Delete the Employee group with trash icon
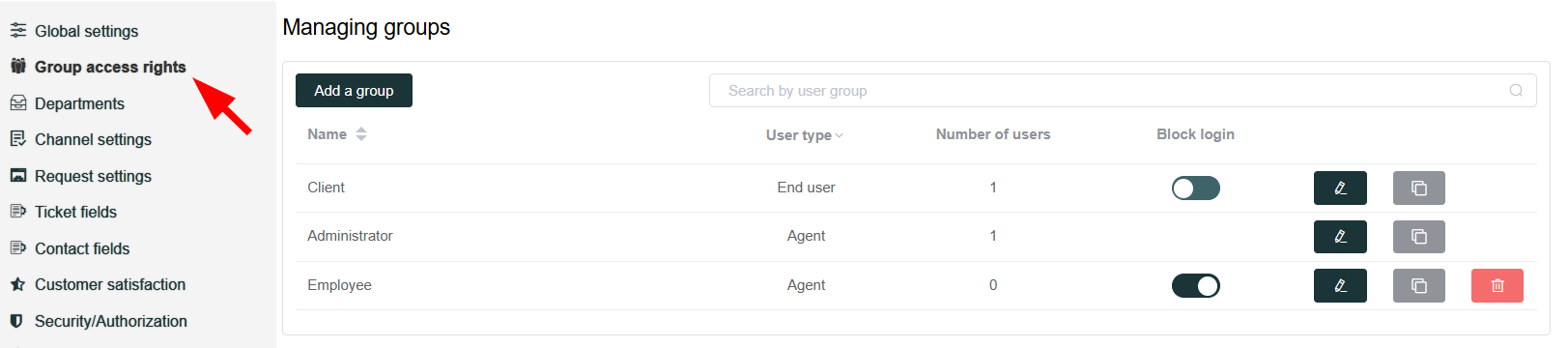The image size is (1568, 348). click(x=1497, y=285)
